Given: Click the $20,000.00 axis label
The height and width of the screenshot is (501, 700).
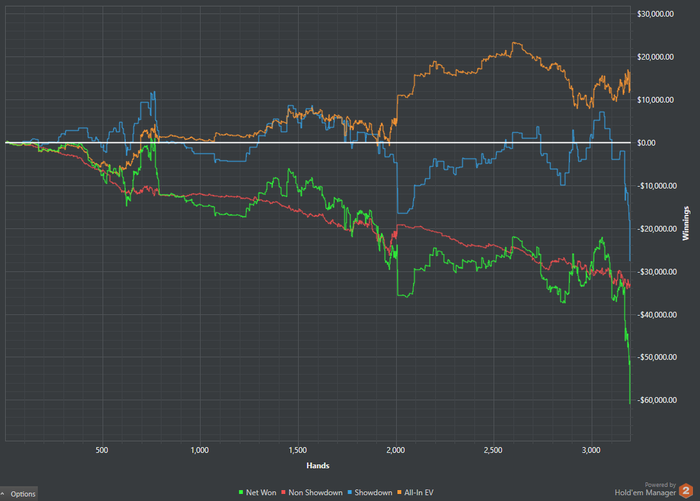Looking at the screenshot, I should point(655,57).
